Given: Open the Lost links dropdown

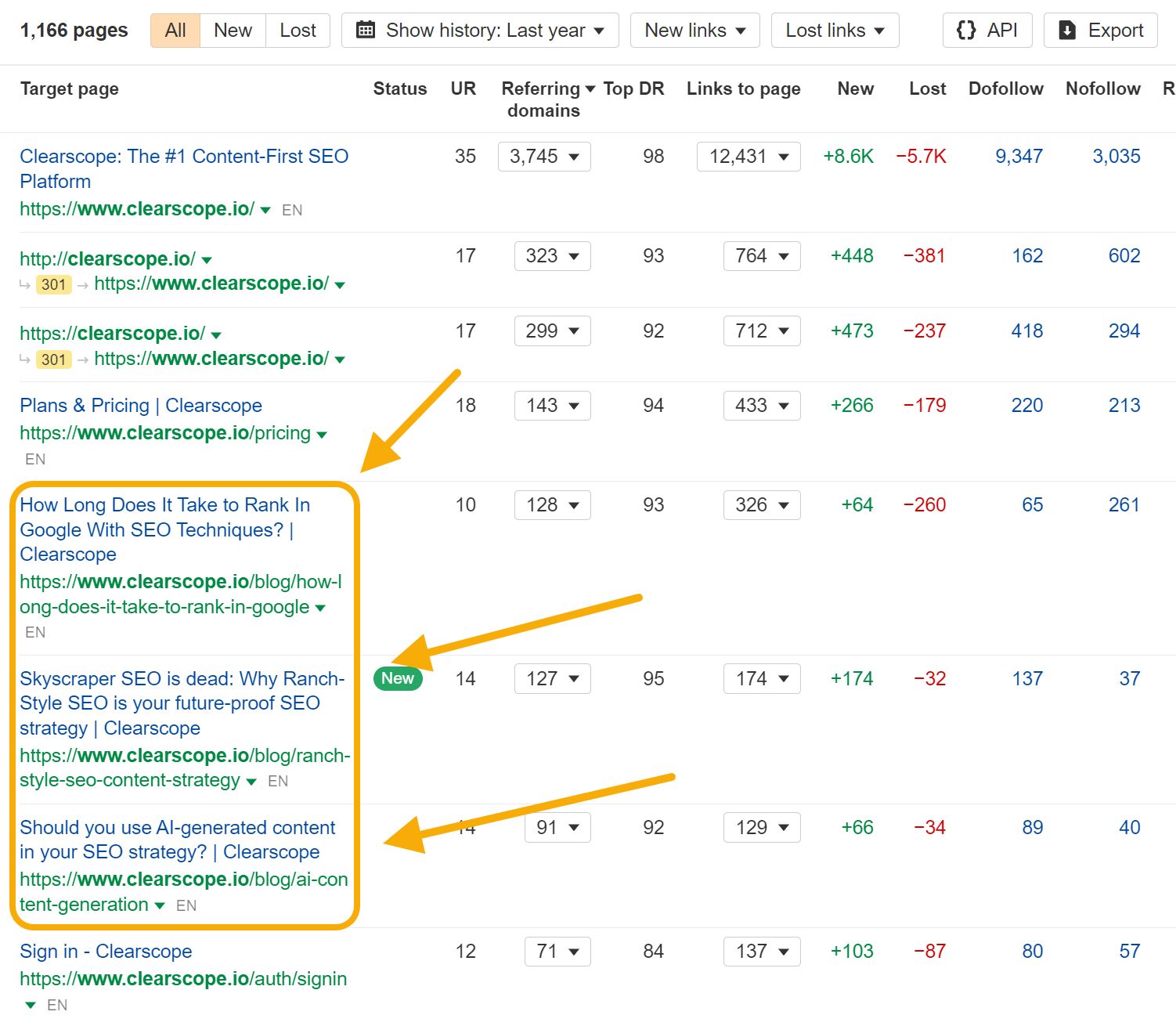Looking at the screenshot, I should 835,30.
